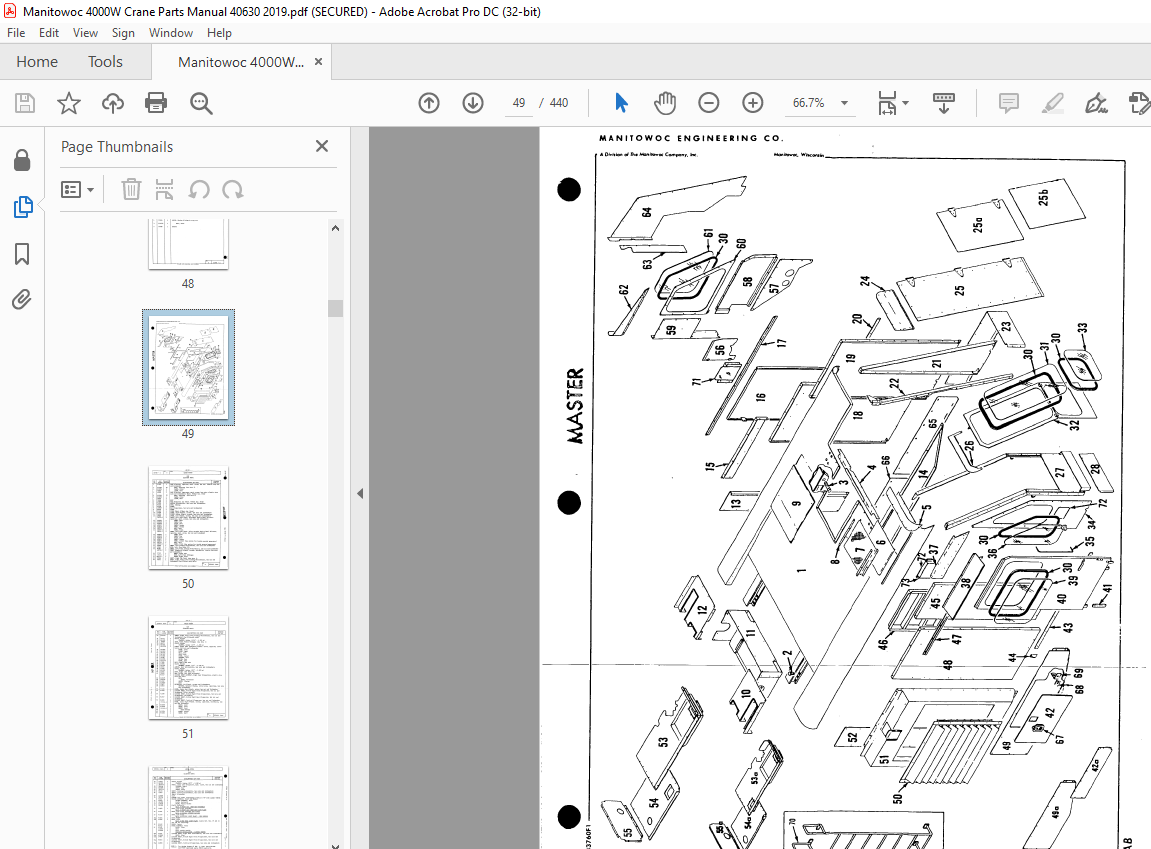Open the fit page options icon

(887, 103)
